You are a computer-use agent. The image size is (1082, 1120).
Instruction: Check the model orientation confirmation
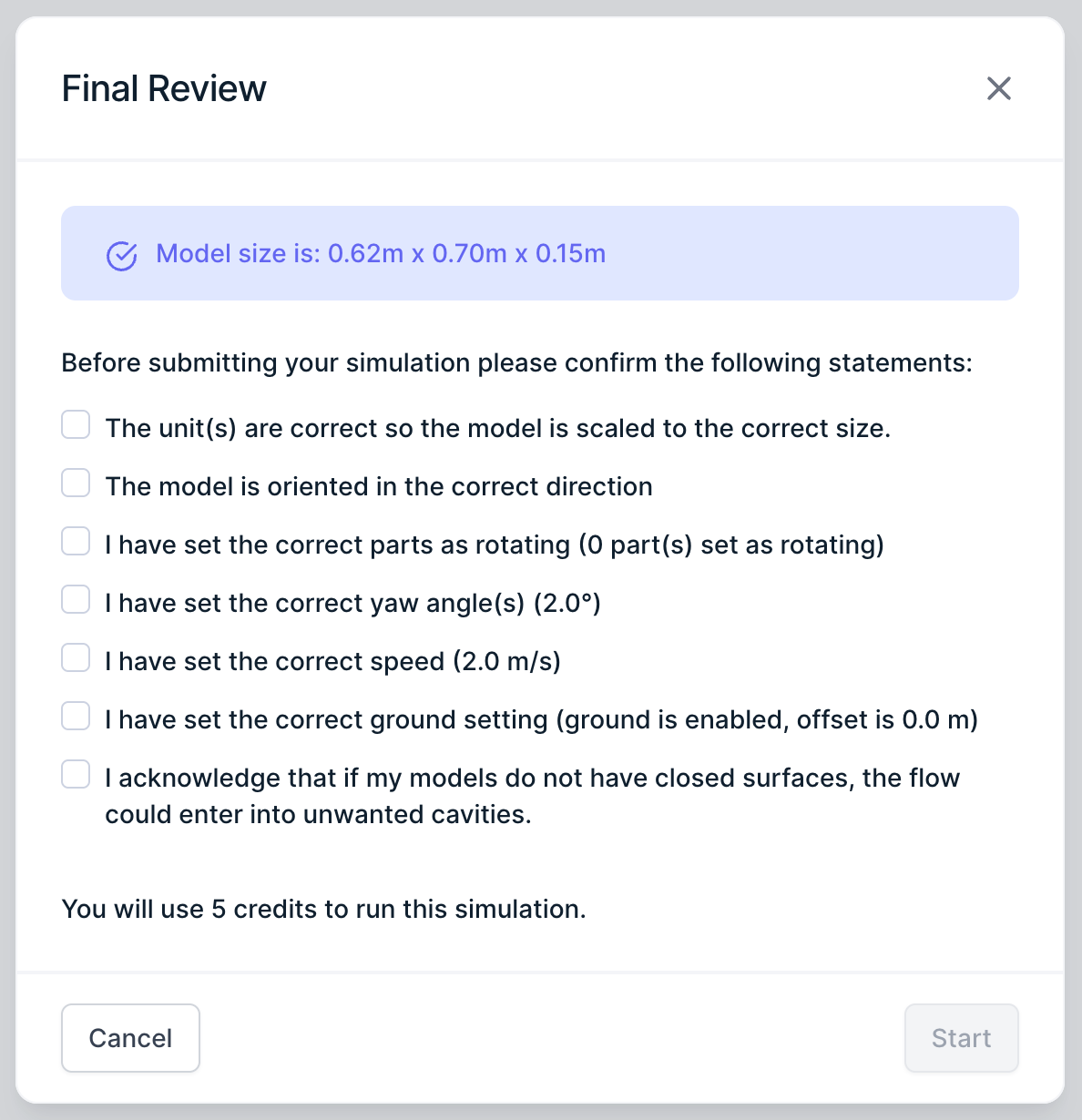tap(75, 483)
